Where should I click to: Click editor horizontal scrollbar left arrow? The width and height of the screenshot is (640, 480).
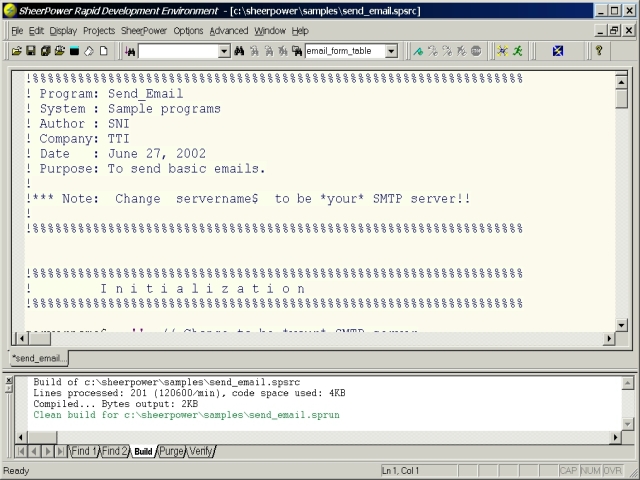click(21, 338)
